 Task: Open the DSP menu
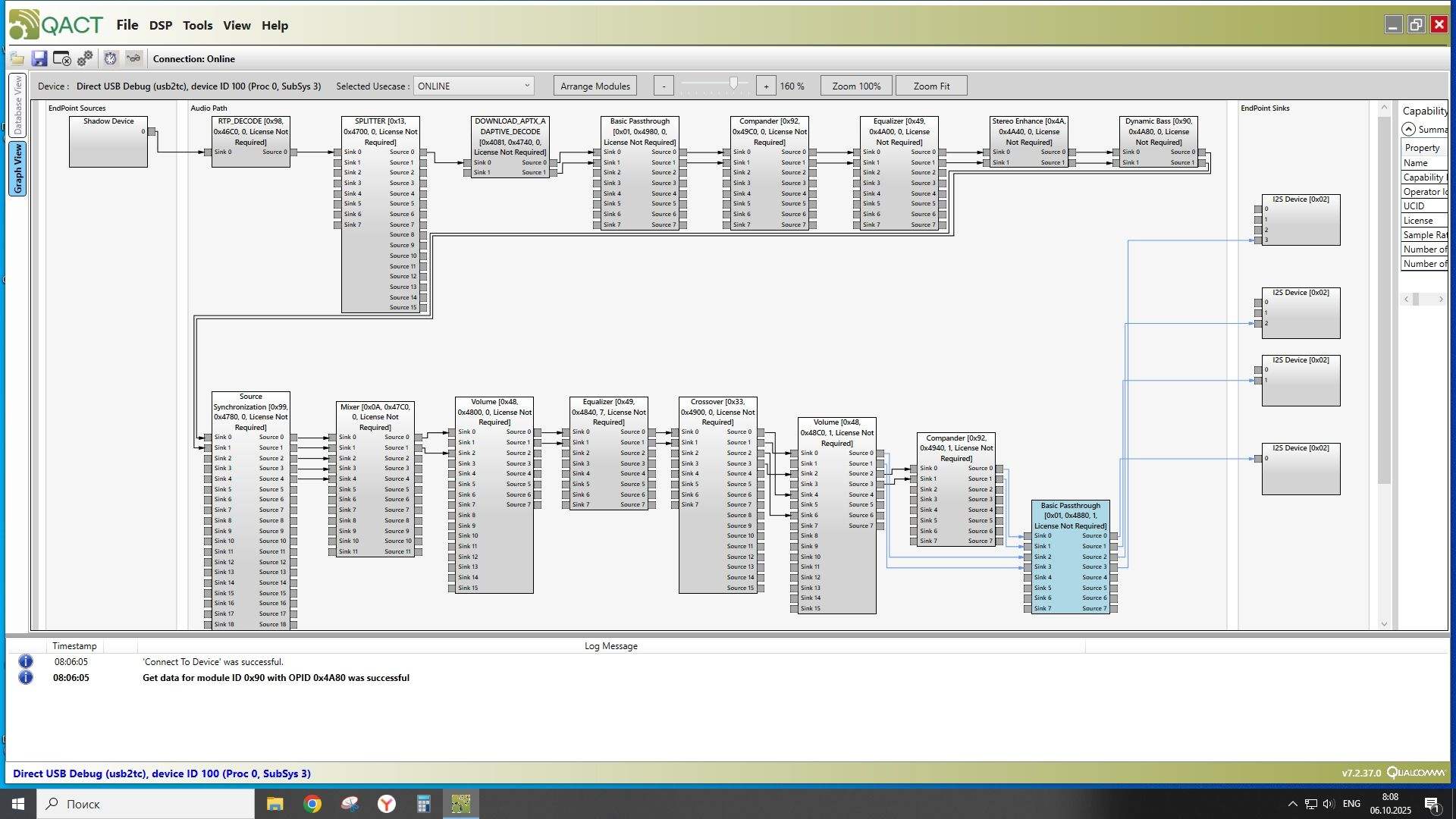160,25
